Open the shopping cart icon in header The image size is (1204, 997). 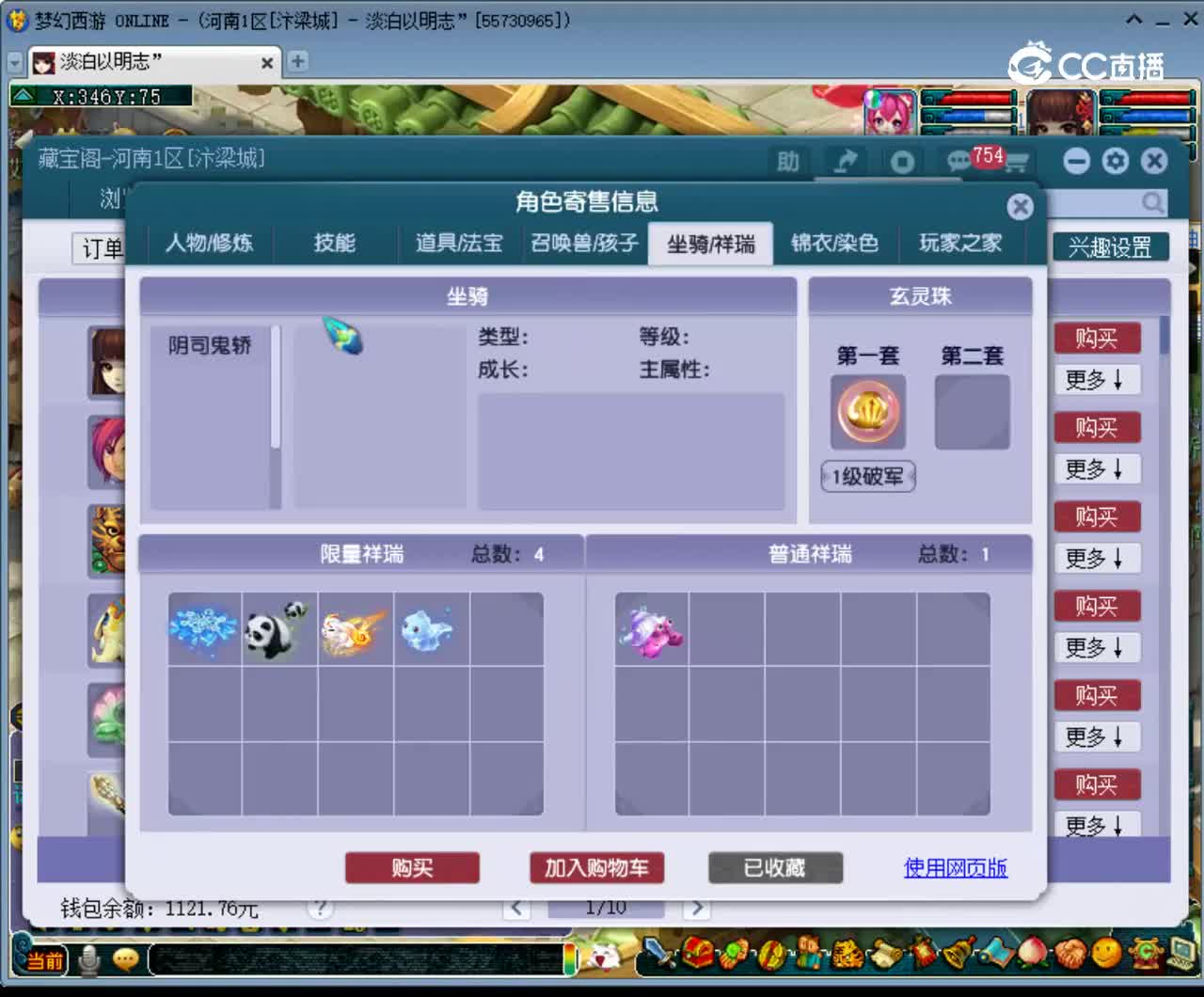point(1017,163)
